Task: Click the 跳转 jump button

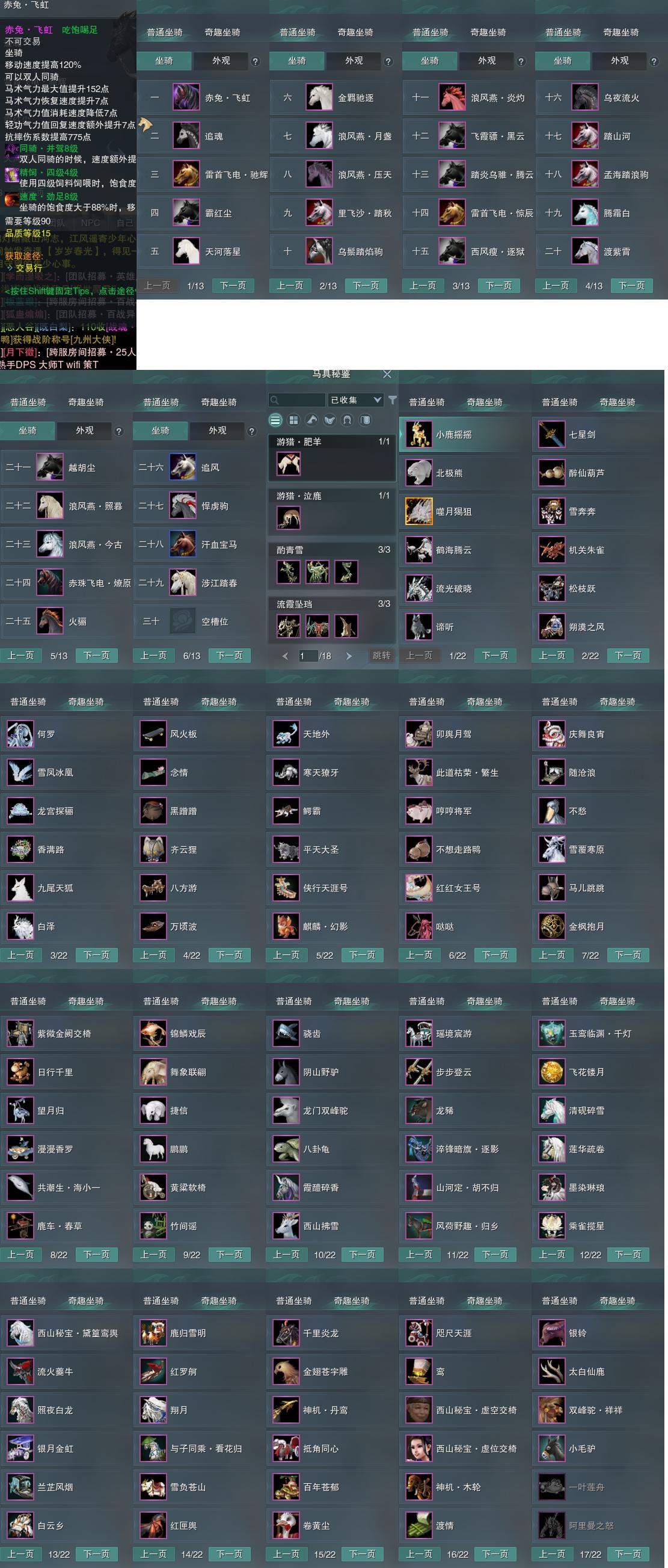Action: coord(381,656)
